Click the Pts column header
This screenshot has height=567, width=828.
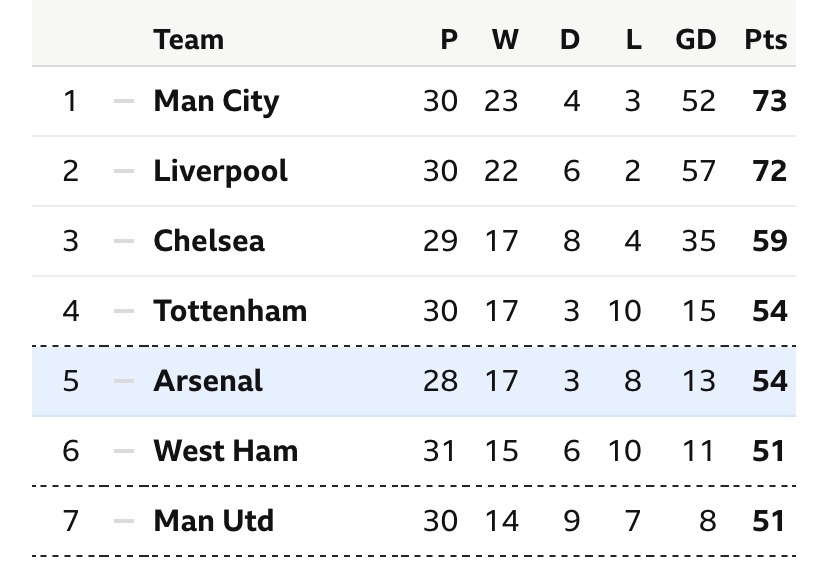tap(766, 40)
